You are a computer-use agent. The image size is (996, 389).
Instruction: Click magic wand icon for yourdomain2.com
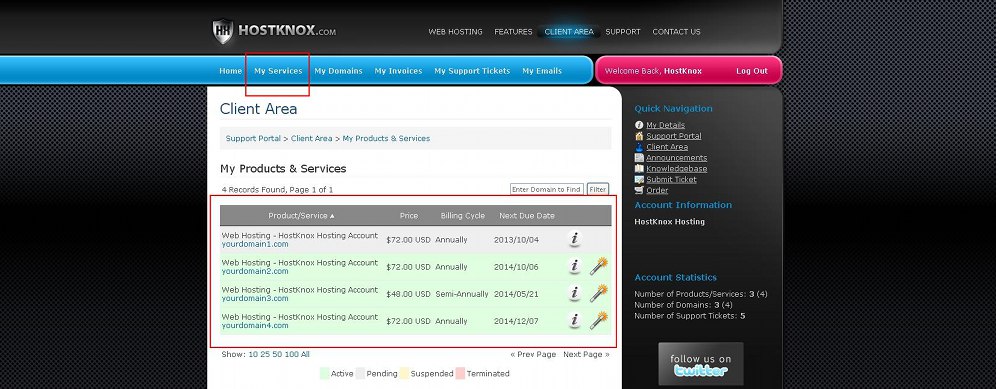598,266
